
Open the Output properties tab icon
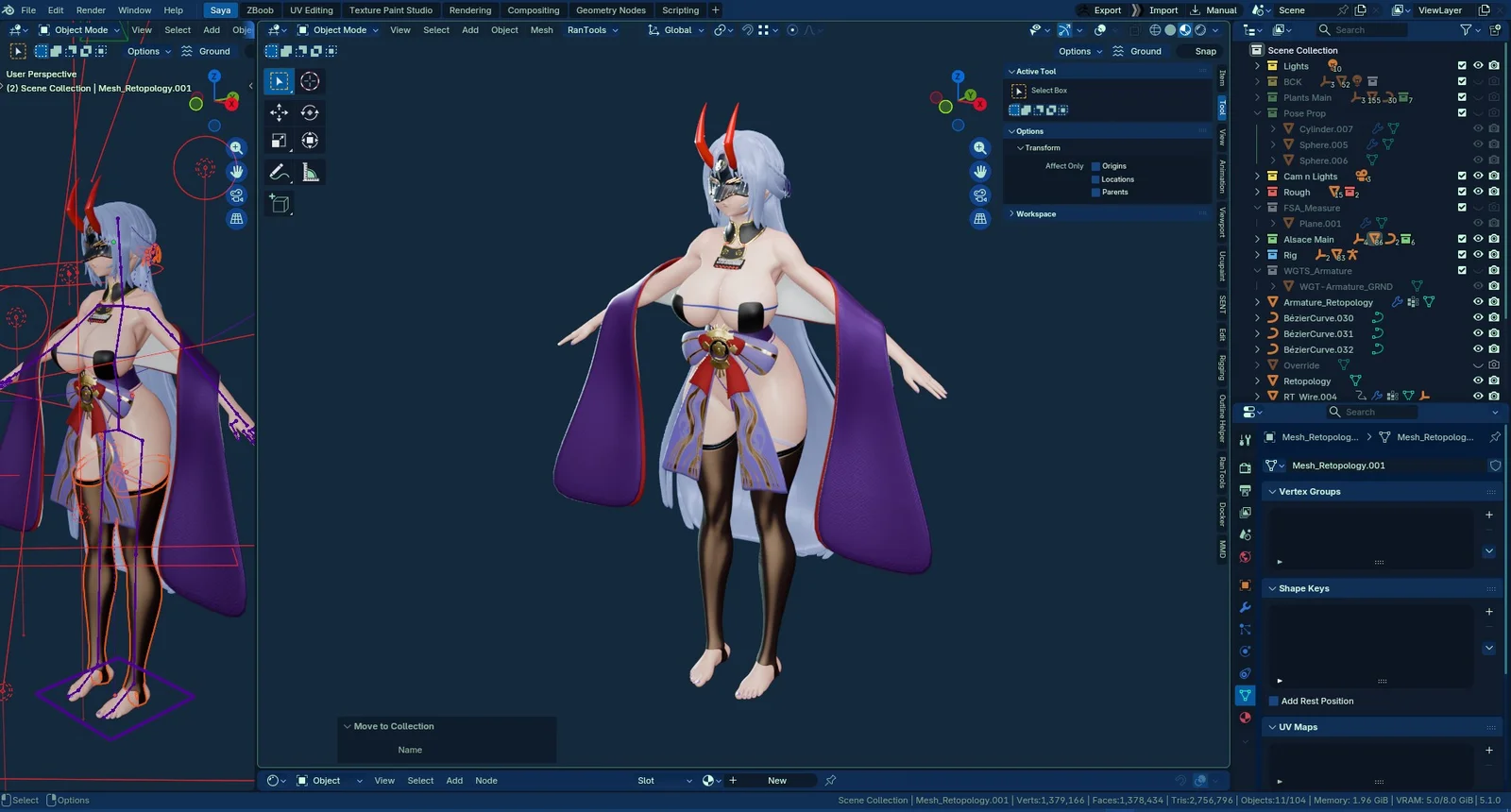coord(1245,490)
